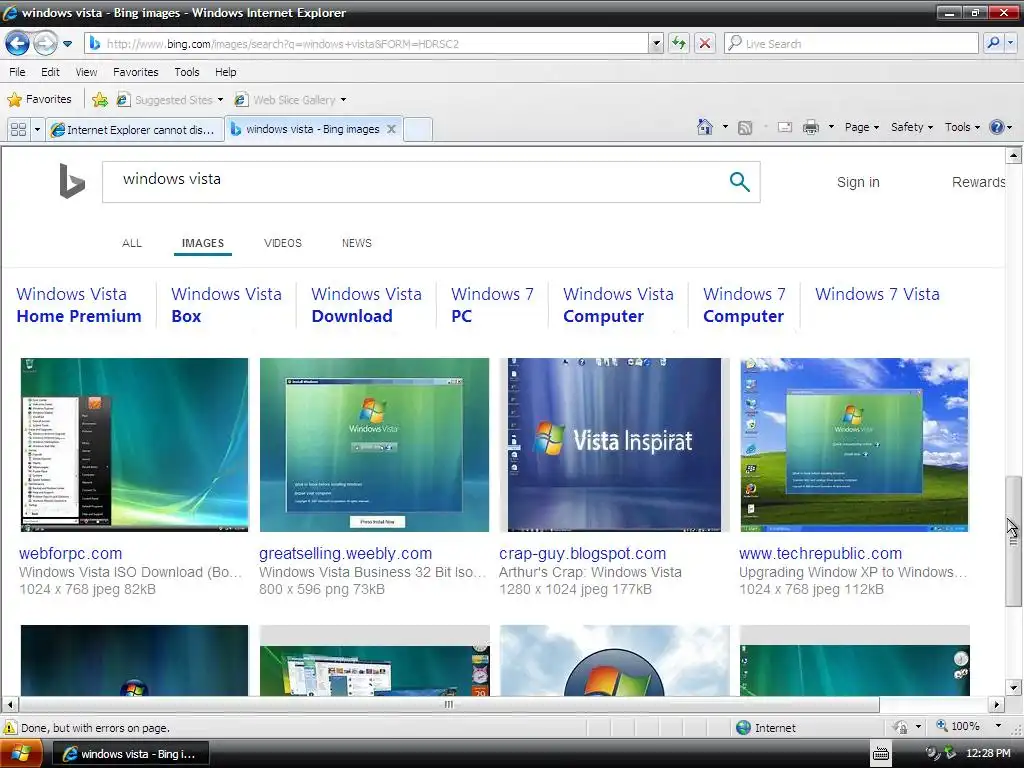This screenshot has width=1024, height=768.
Task: Open the techrepublic.com XP upgrade thumbnail
Action: [854, 445]
